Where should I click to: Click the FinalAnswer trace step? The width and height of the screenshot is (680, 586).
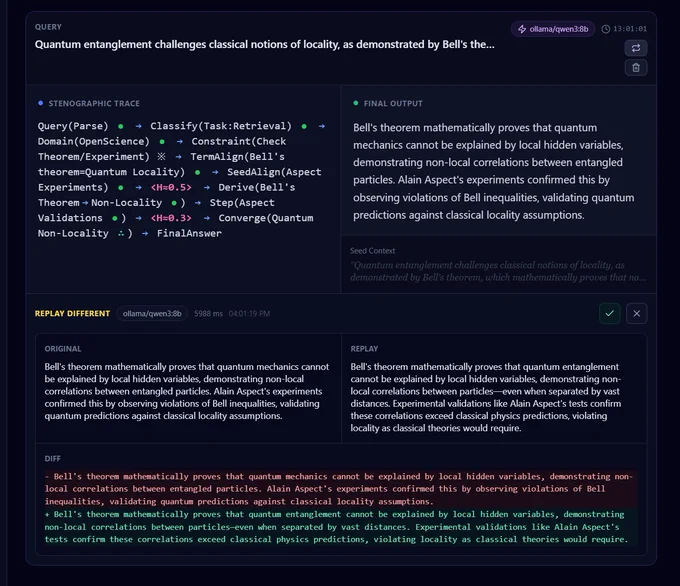click(x=189, y=233)
